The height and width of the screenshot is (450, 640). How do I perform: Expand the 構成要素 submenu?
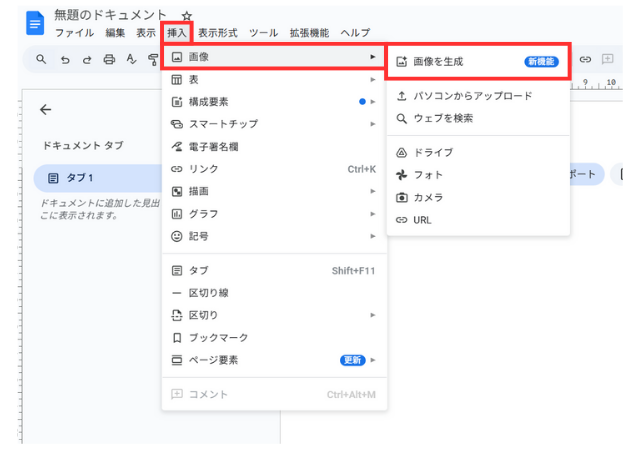point(273,102)
